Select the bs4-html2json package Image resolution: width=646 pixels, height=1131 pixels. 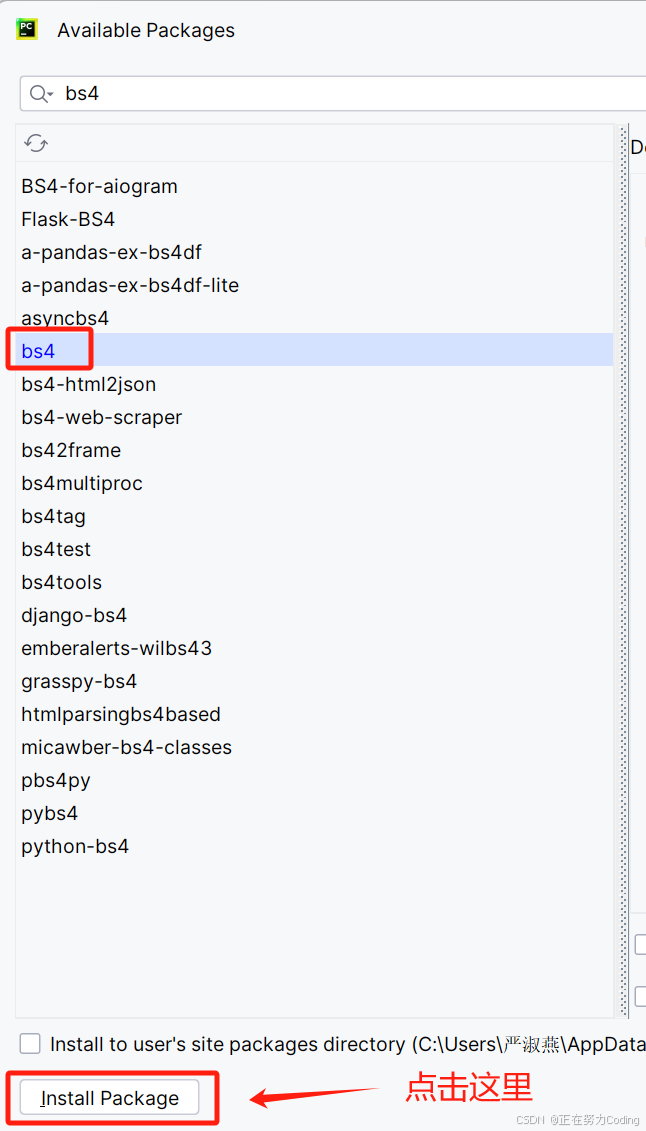pos(89,384)
